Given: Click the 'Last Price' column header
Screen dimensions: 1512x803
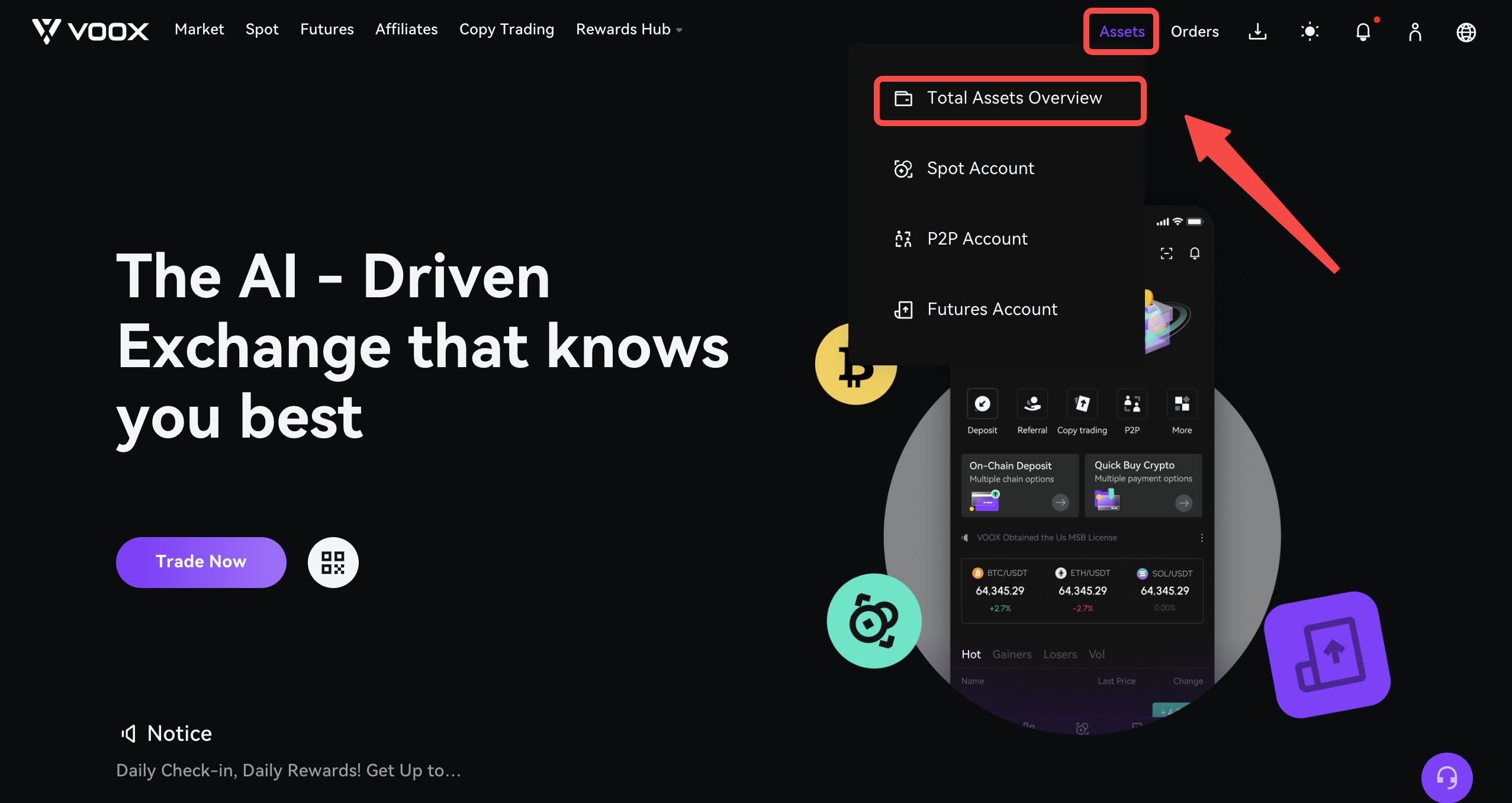Looking at the screenshot, I should point(1117,681).
